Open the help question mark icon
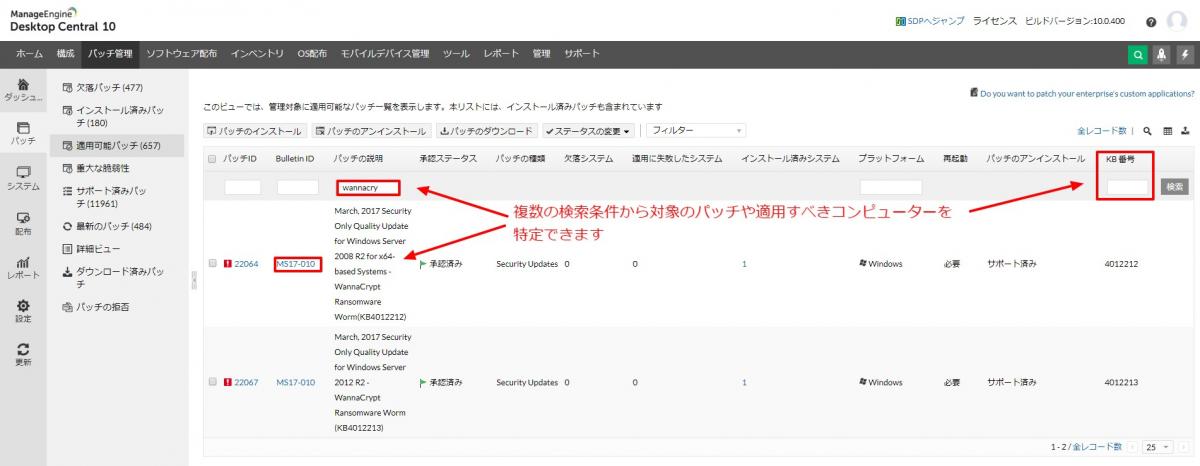Screen dimensions: 1200x466 point(1151,22)
